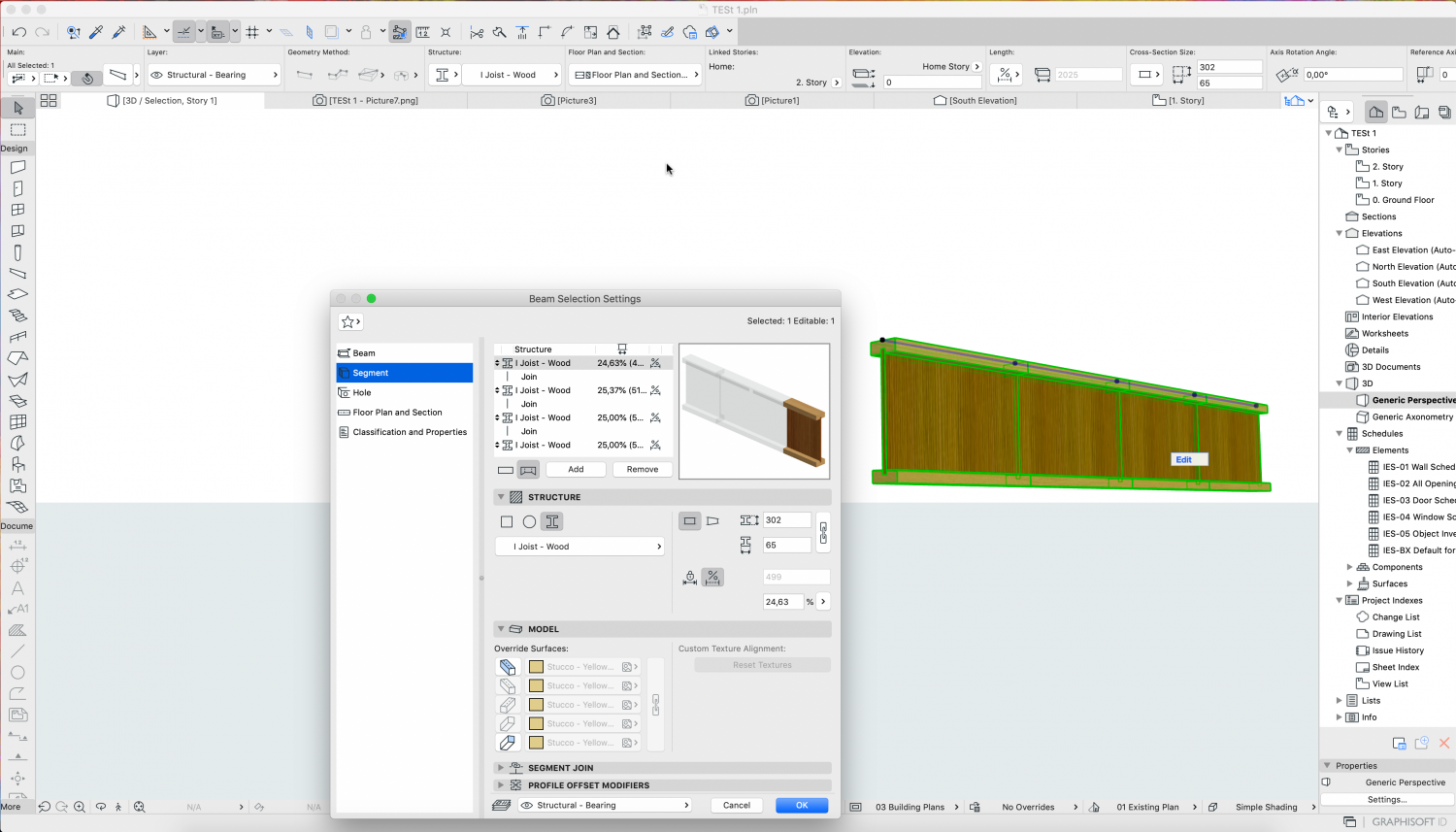1456x832 pixels.
Task: Collapse the Elevations tree in the Navigator
Action: click(x=1340, y=233)
